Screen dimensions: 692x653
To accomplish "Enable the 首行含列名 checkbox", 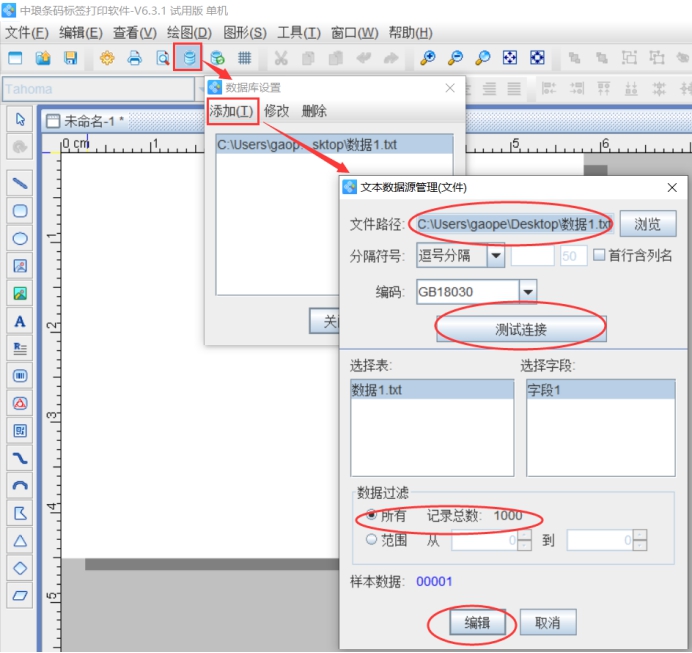I will [599, 255].
